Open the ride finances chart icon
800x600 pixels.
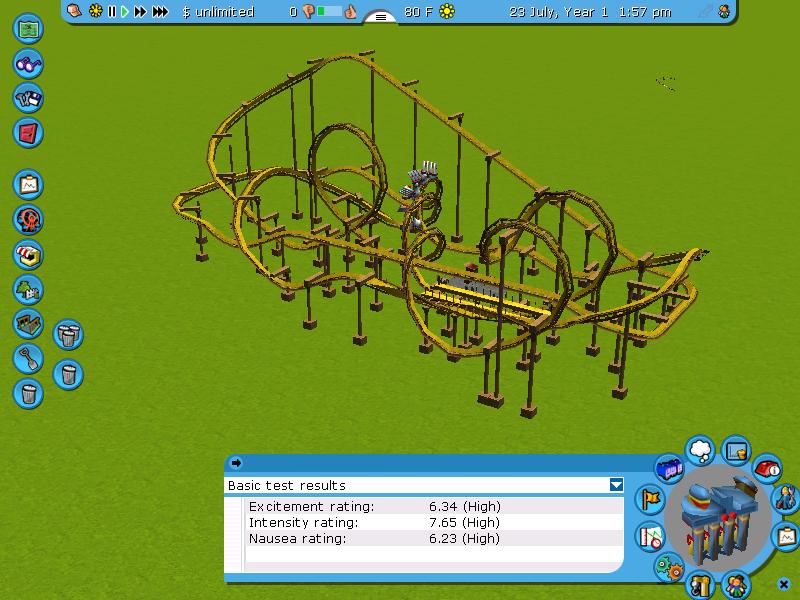tap(737, 450)
